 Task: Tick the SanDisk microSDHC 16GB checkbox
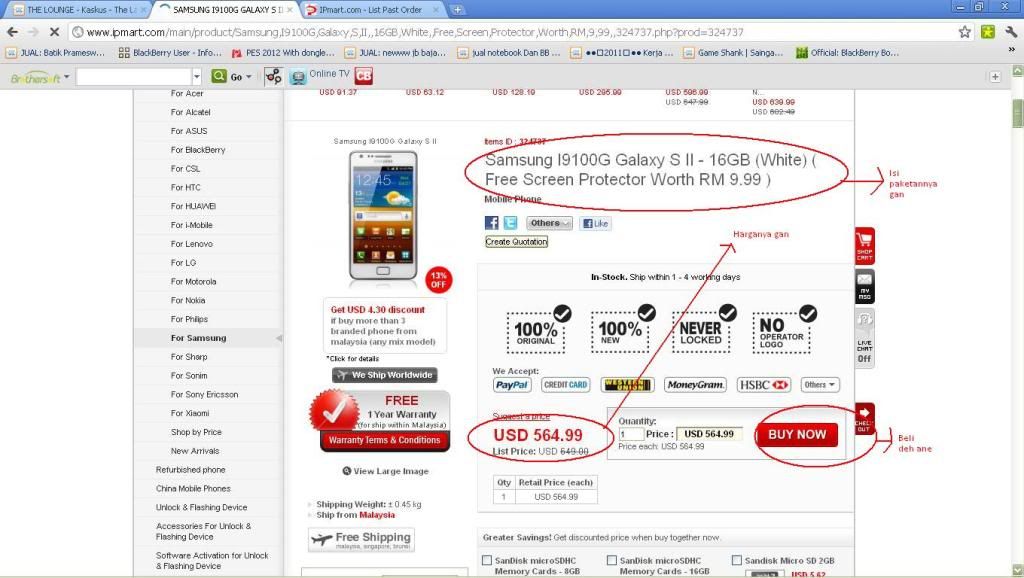pyautogui.click(x=611, y=560)
